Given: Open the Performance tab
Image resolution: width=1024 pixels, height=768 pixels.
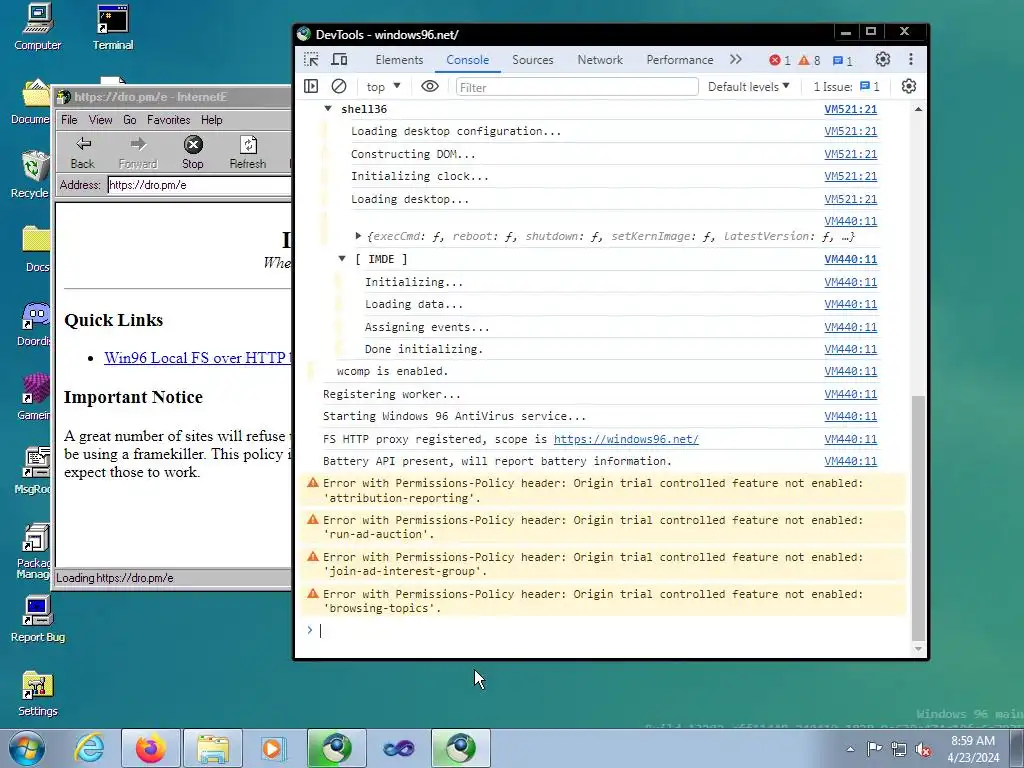Looking at the screenshot, I should click(x=680, y=59).
